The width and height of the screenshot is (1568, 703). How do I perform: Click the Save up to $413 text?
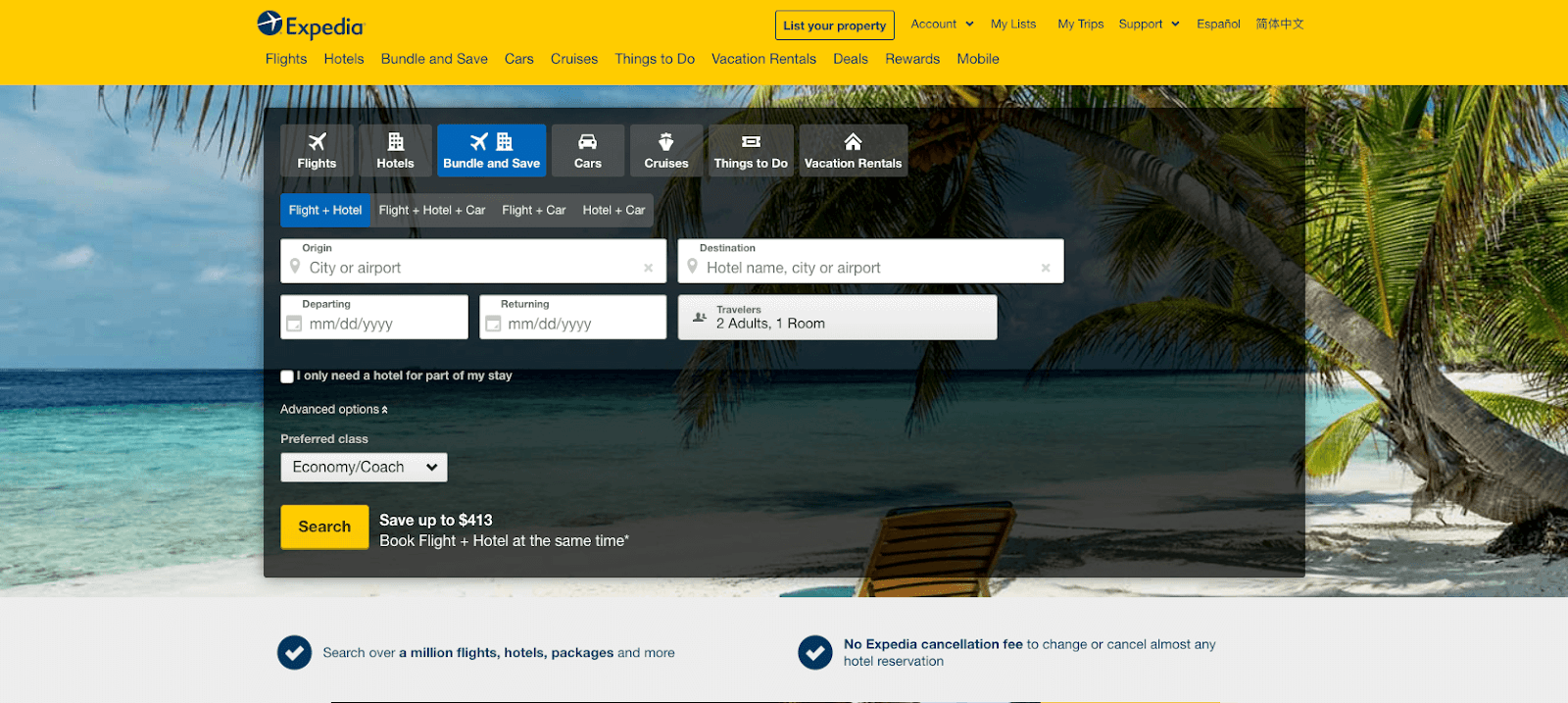436,520
